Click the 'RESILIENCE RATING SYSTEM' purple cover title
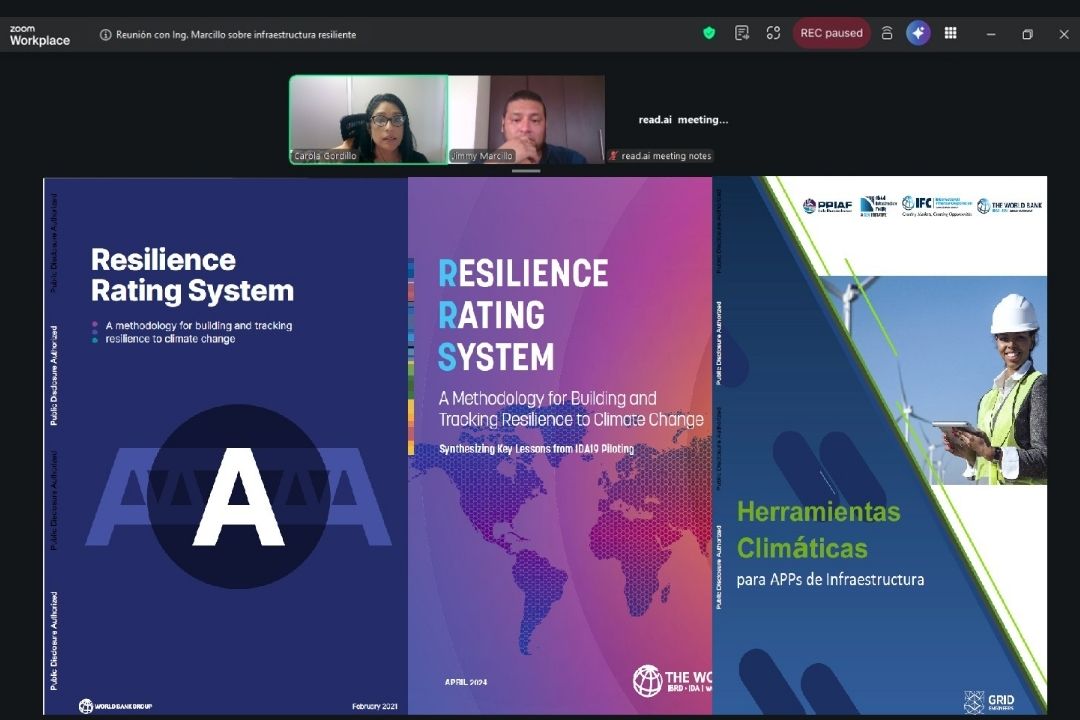Image resolution: width=1080 pixels, height=720 pixels. pos(523,316)
